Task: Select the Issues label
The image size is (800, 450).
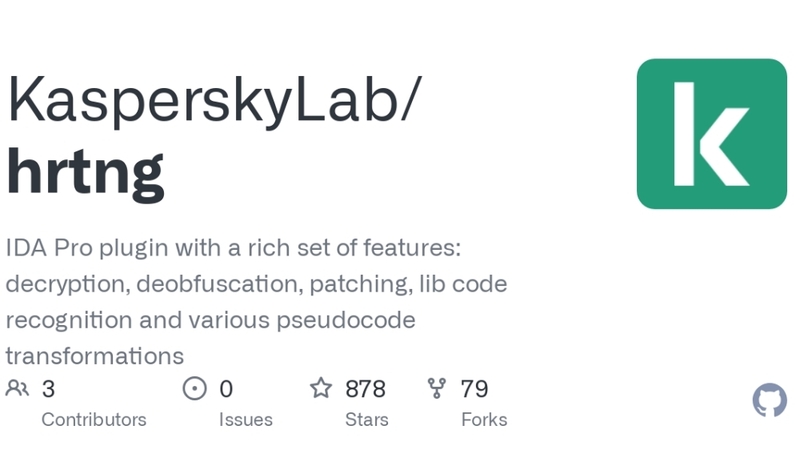Action: point(246,419)
